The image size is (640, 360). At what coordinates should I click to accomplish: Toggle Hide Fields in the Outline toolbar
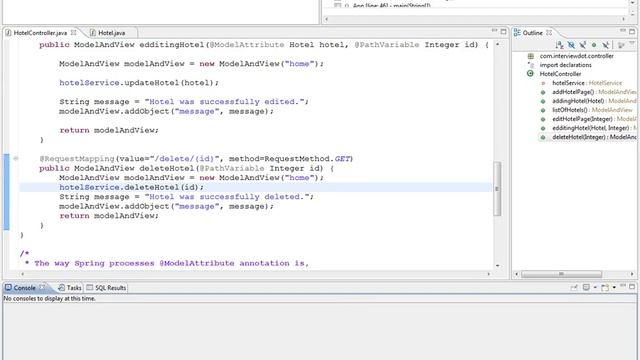click(x=571, y=45)
